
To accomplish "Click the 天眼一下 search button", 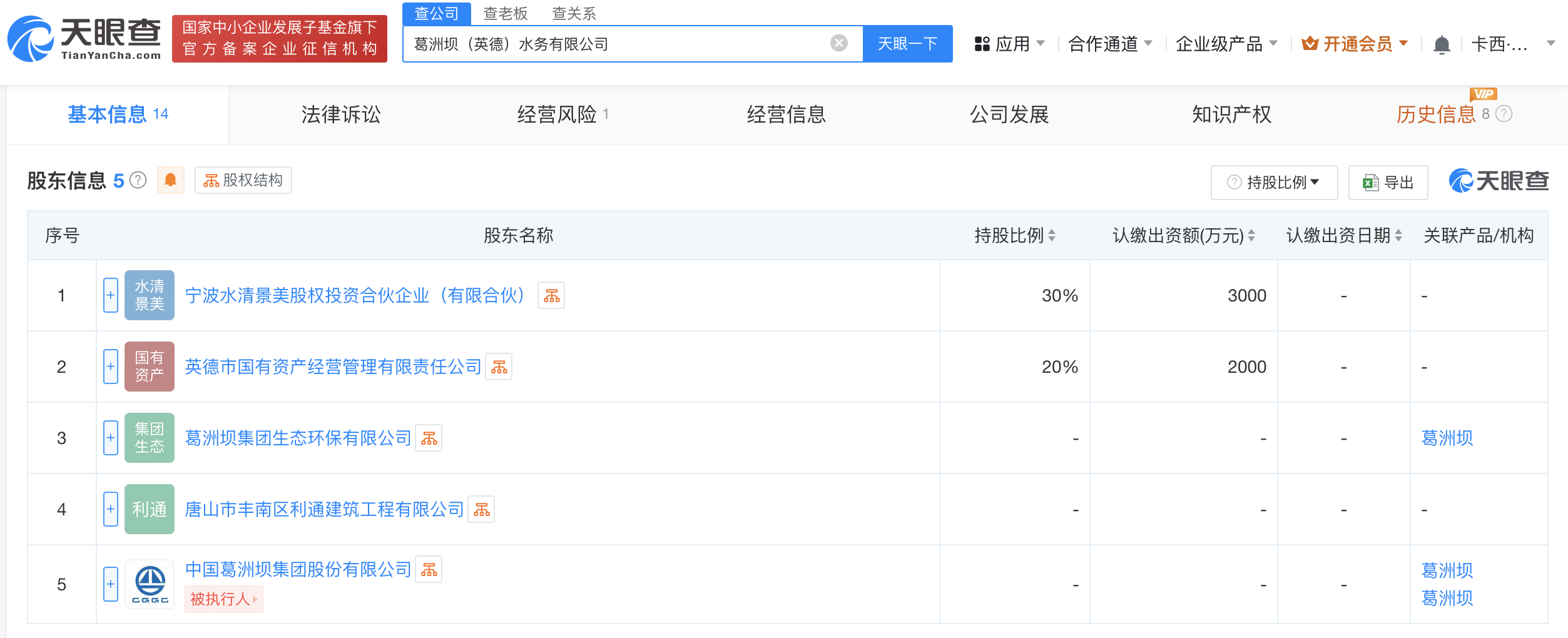I will tap(907, 44).
